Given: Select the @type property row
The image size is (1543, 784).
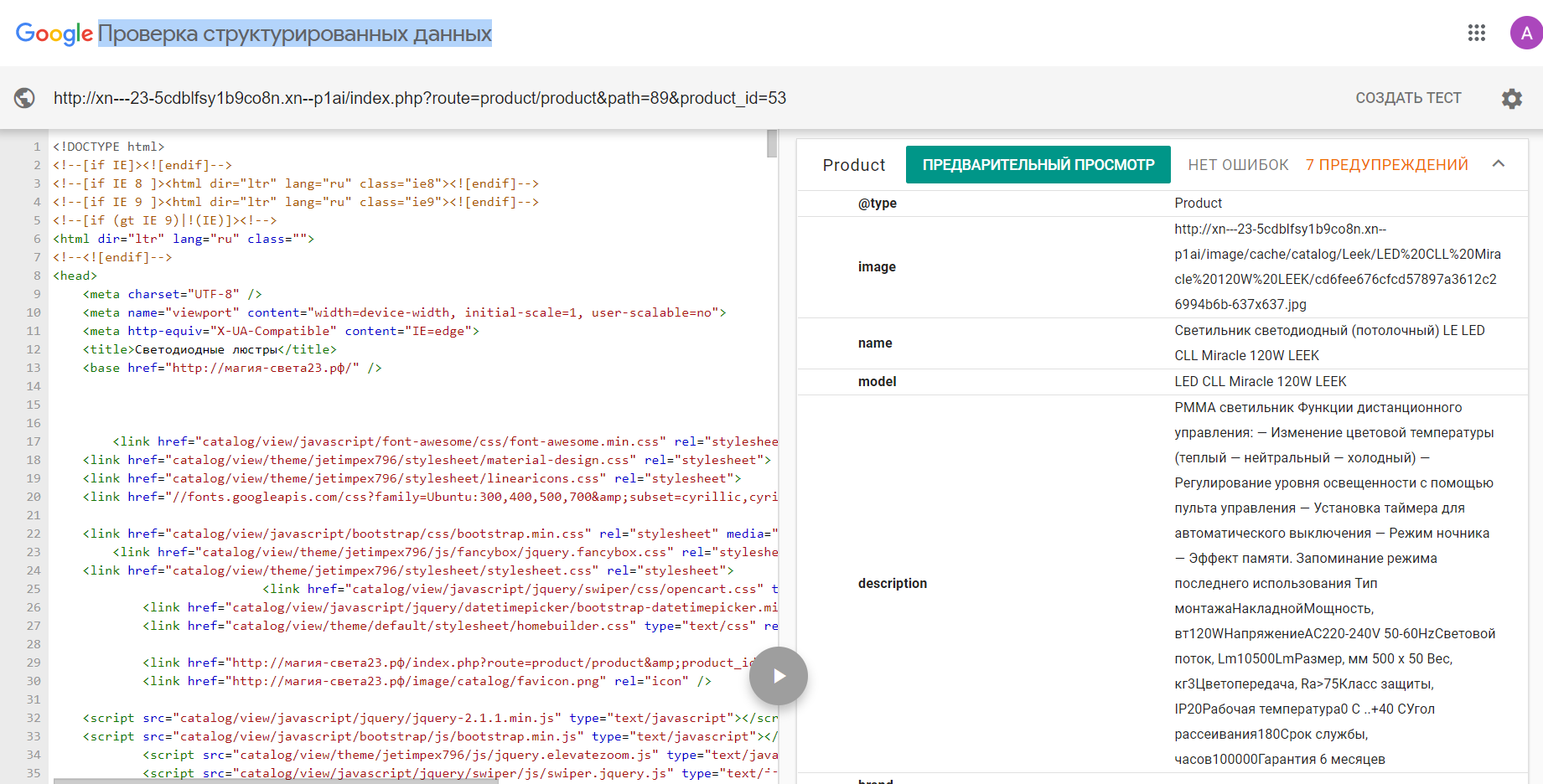Looking at the screenshot, I should tap(1162, 203).
